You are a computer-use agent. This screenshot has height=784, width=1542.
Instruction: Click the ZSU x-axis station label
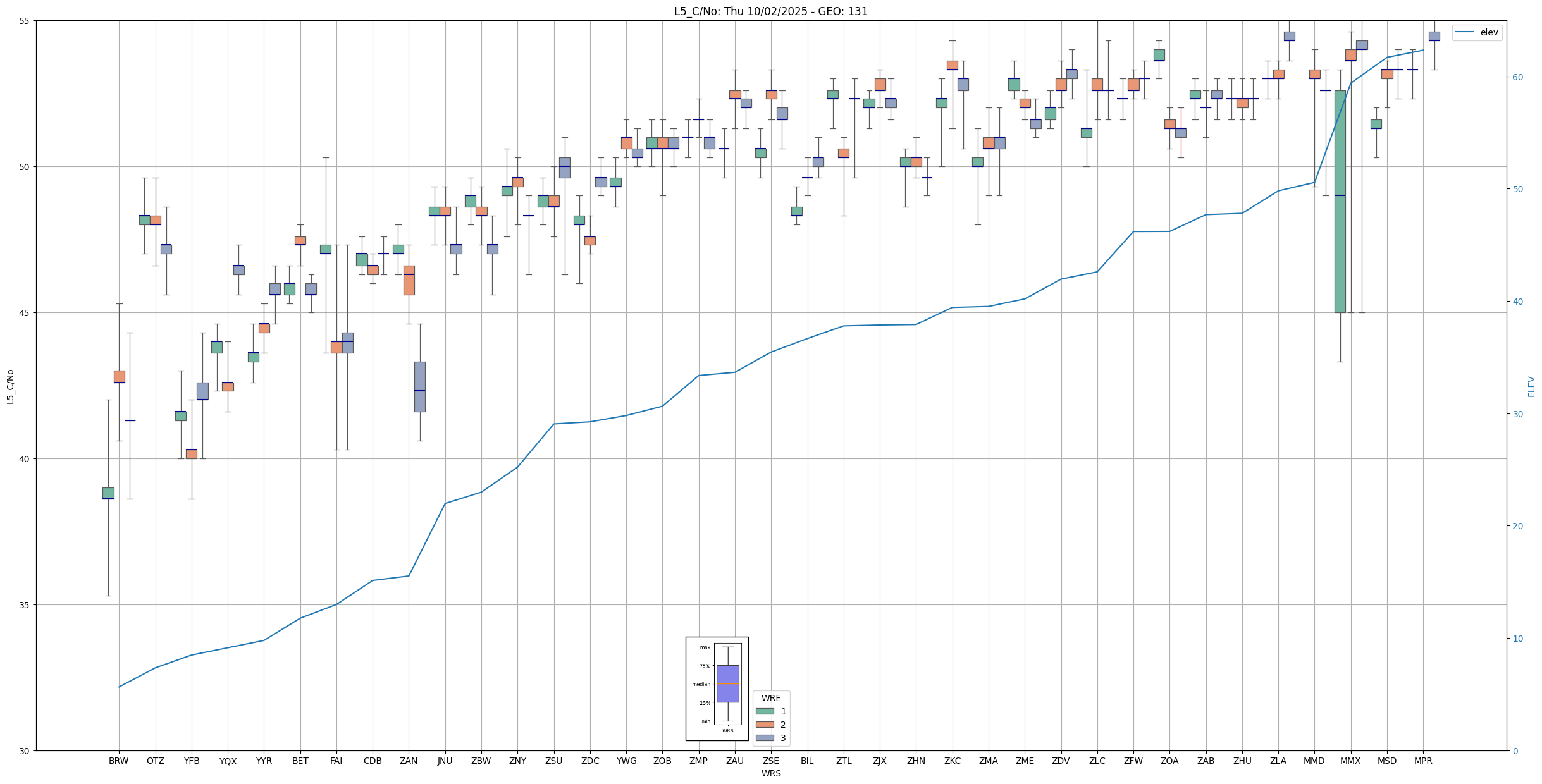coord(553,761)
